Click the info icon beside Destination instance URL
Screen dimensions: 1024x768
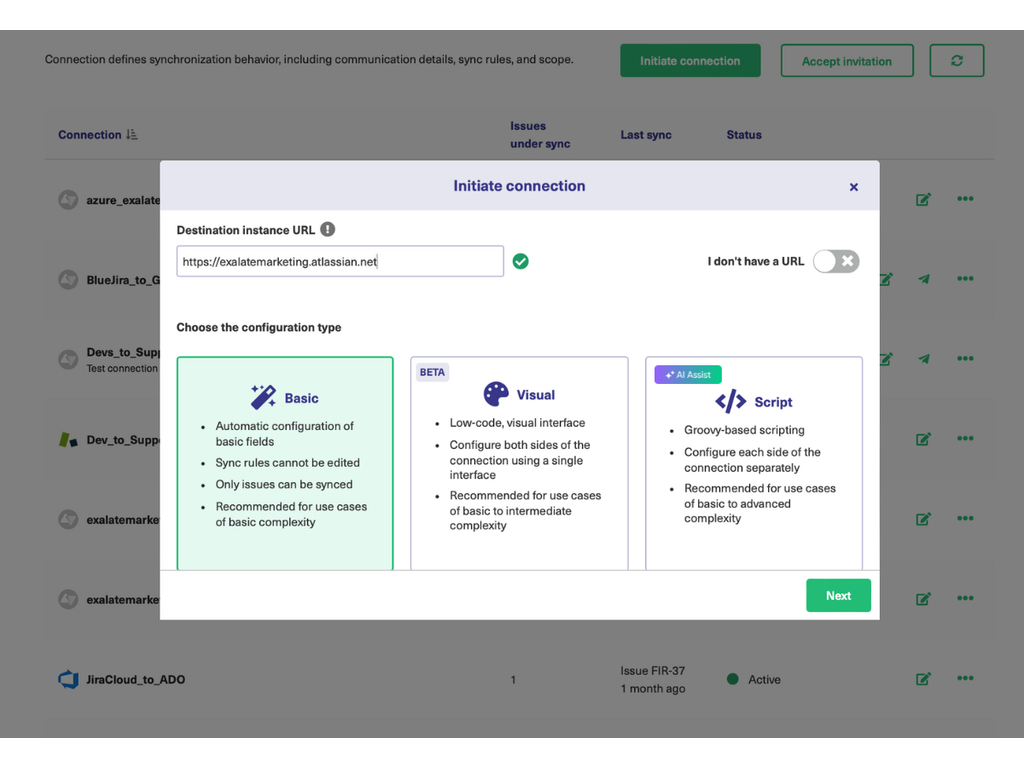point(328,230)
